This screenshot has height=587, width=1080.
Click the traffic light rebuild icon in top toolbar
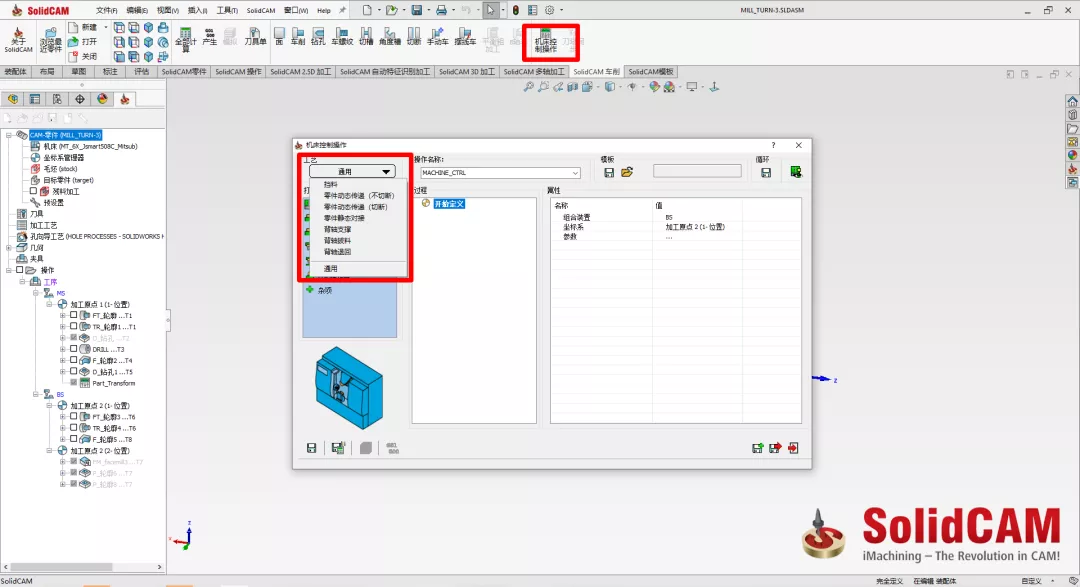point(515,10)
